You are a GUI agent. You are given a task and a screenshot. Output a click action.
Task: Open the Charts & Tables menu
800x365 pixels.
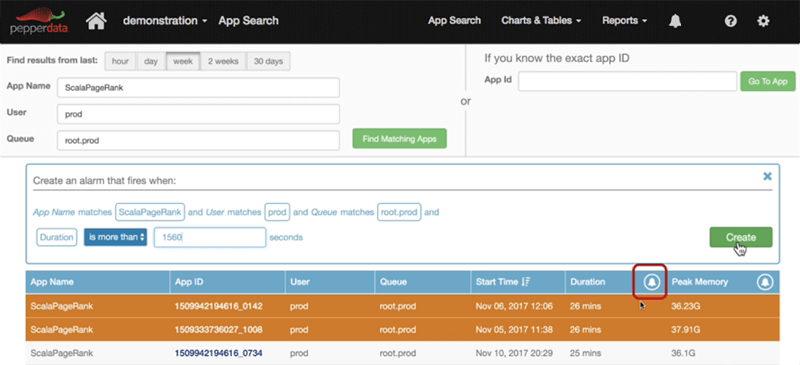tap(541, 21)
